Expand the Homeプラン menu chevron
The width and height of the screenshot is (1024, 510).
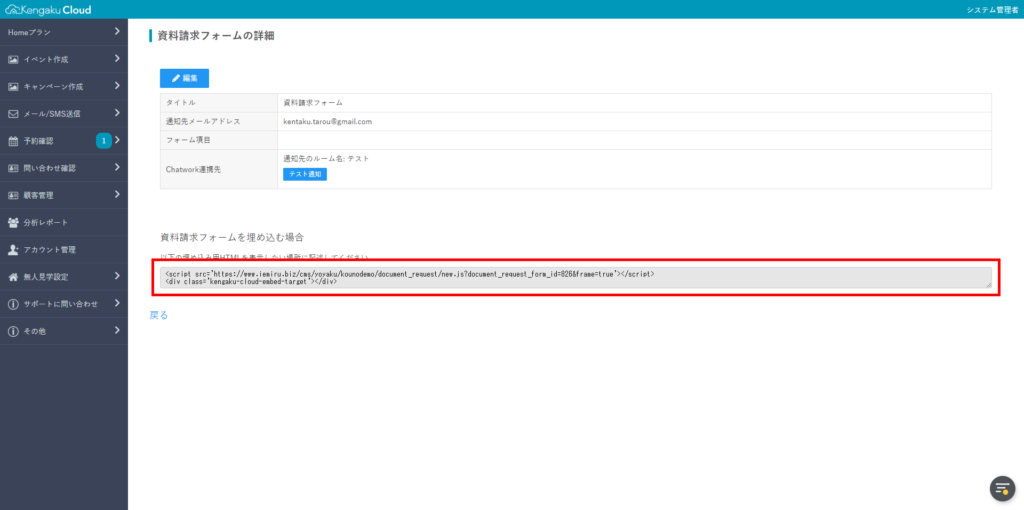pos(117,31)
